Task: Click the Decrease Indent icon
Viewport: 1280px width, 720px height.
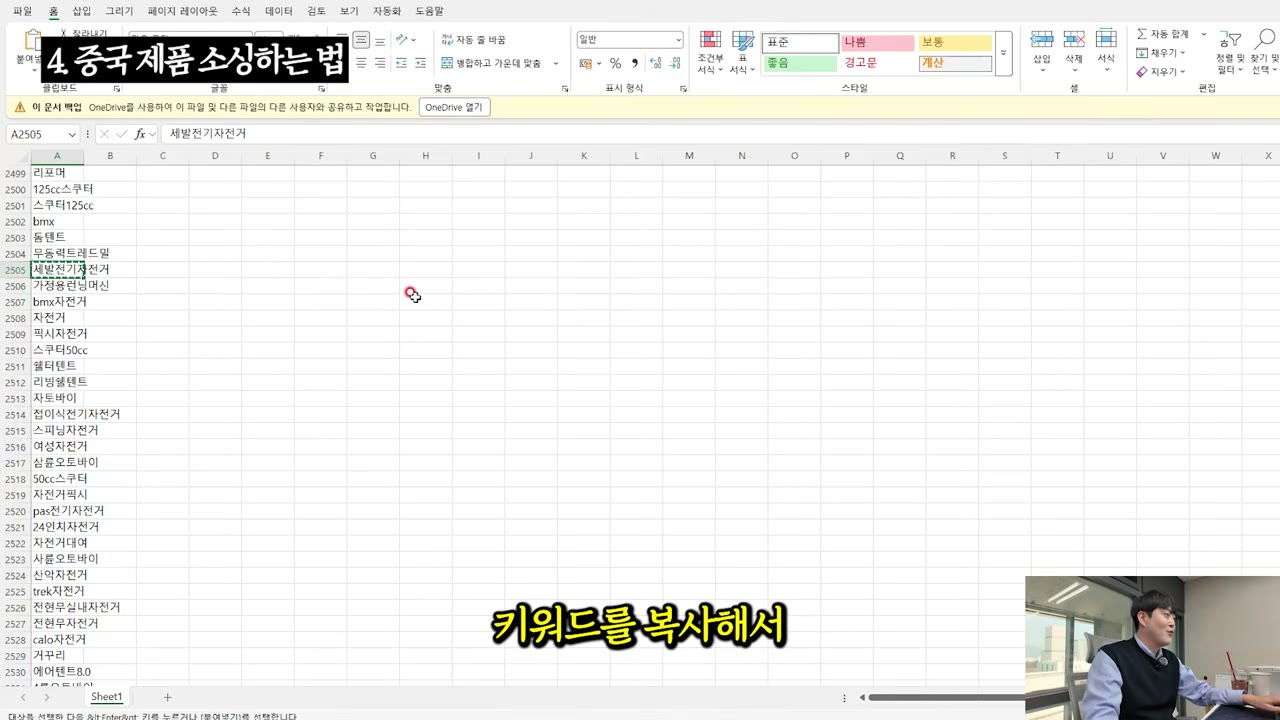Action: [x=401, y=63]
